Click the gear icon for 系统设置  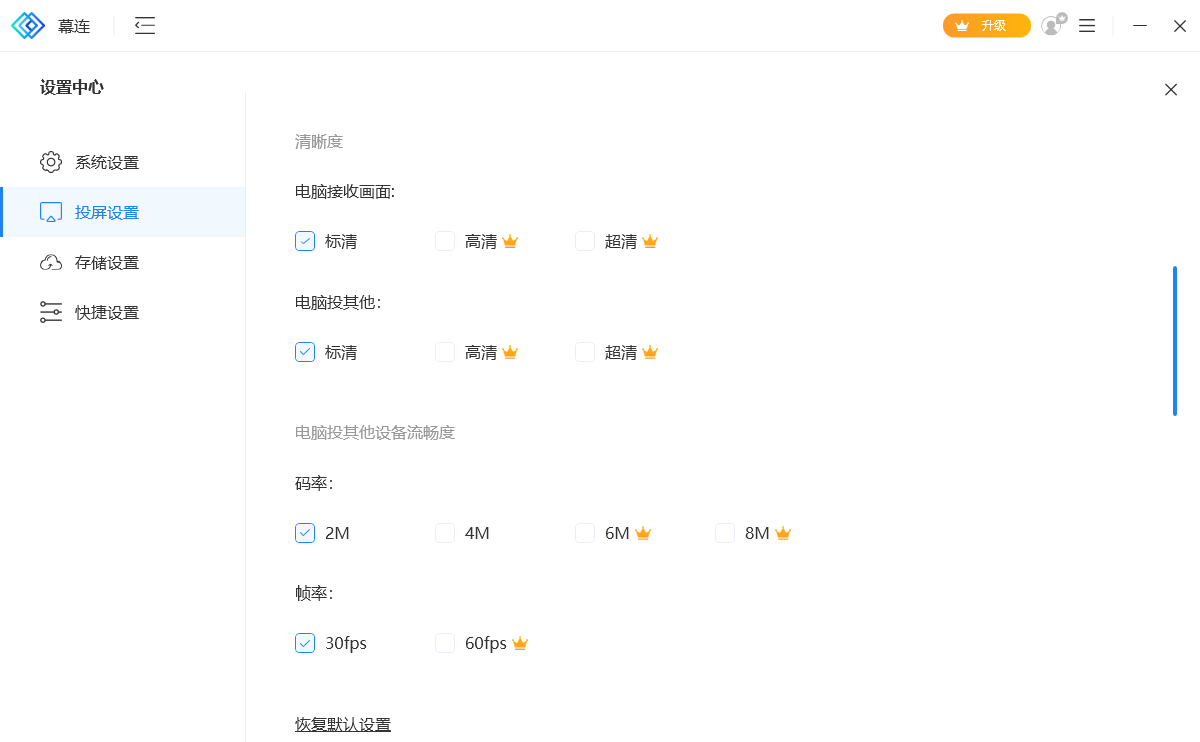51,162
